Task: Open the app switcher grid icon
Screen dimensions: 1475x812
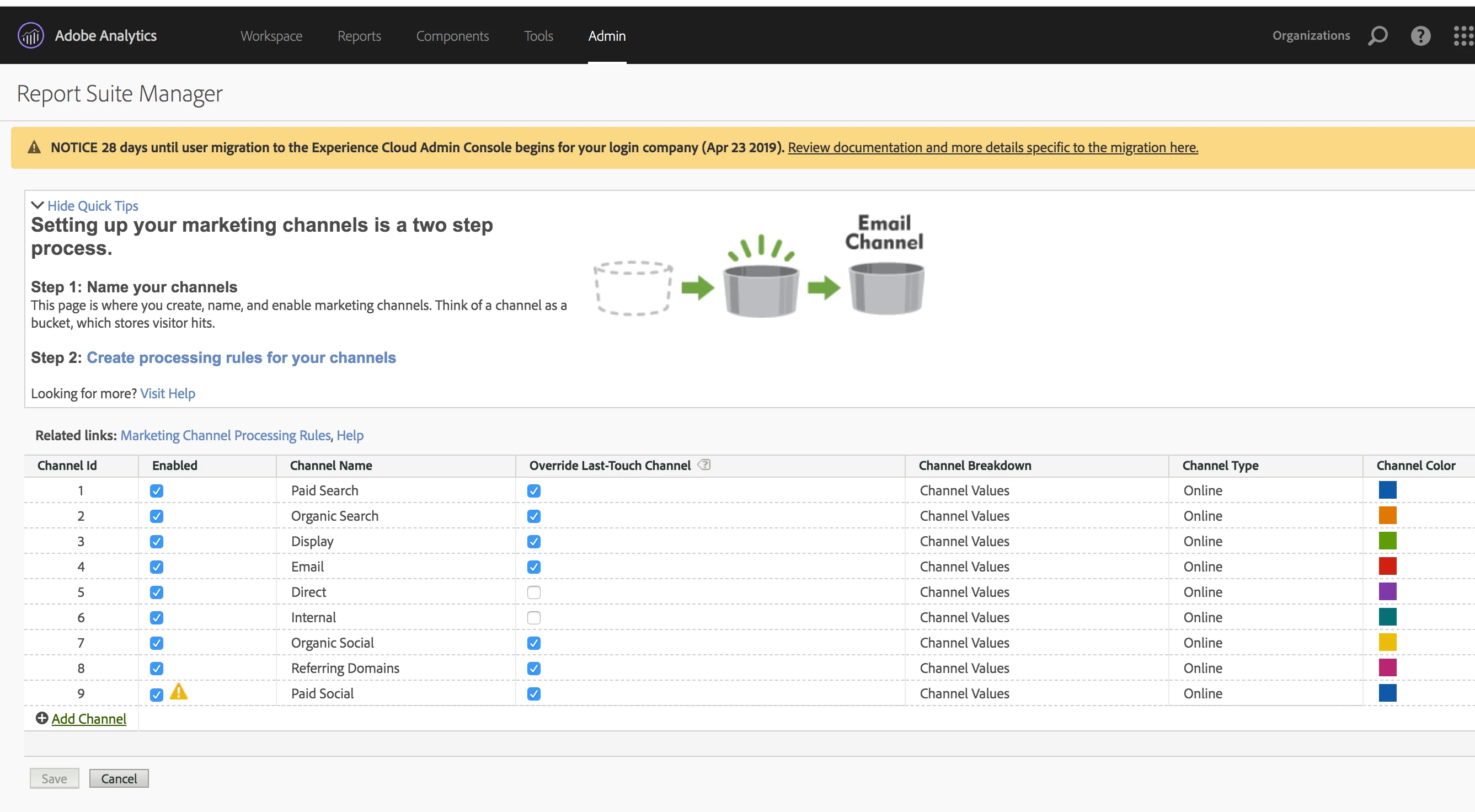Action: [x=1463, y=35]
